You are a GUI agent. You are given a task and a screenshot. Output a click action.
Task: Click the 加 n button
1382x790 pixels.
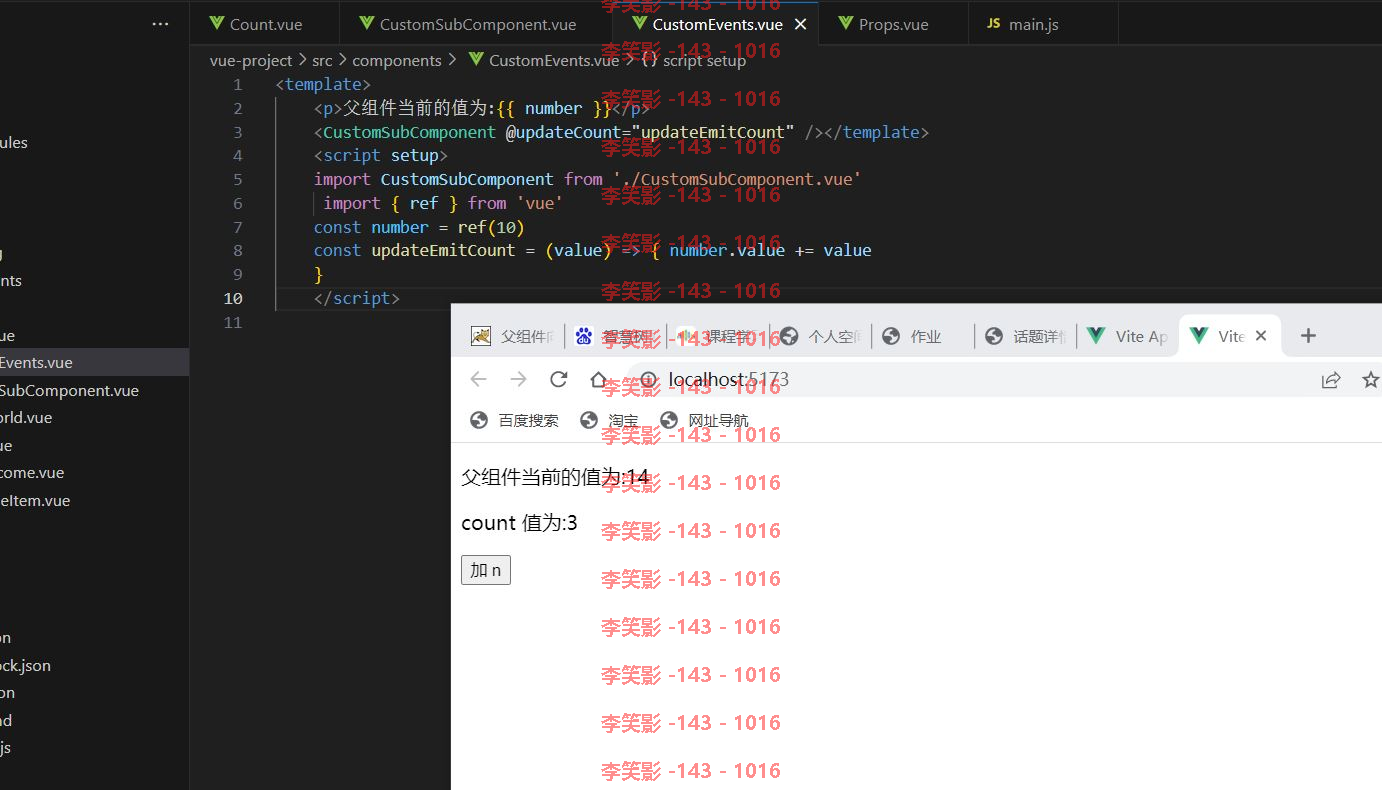[486, 570]
